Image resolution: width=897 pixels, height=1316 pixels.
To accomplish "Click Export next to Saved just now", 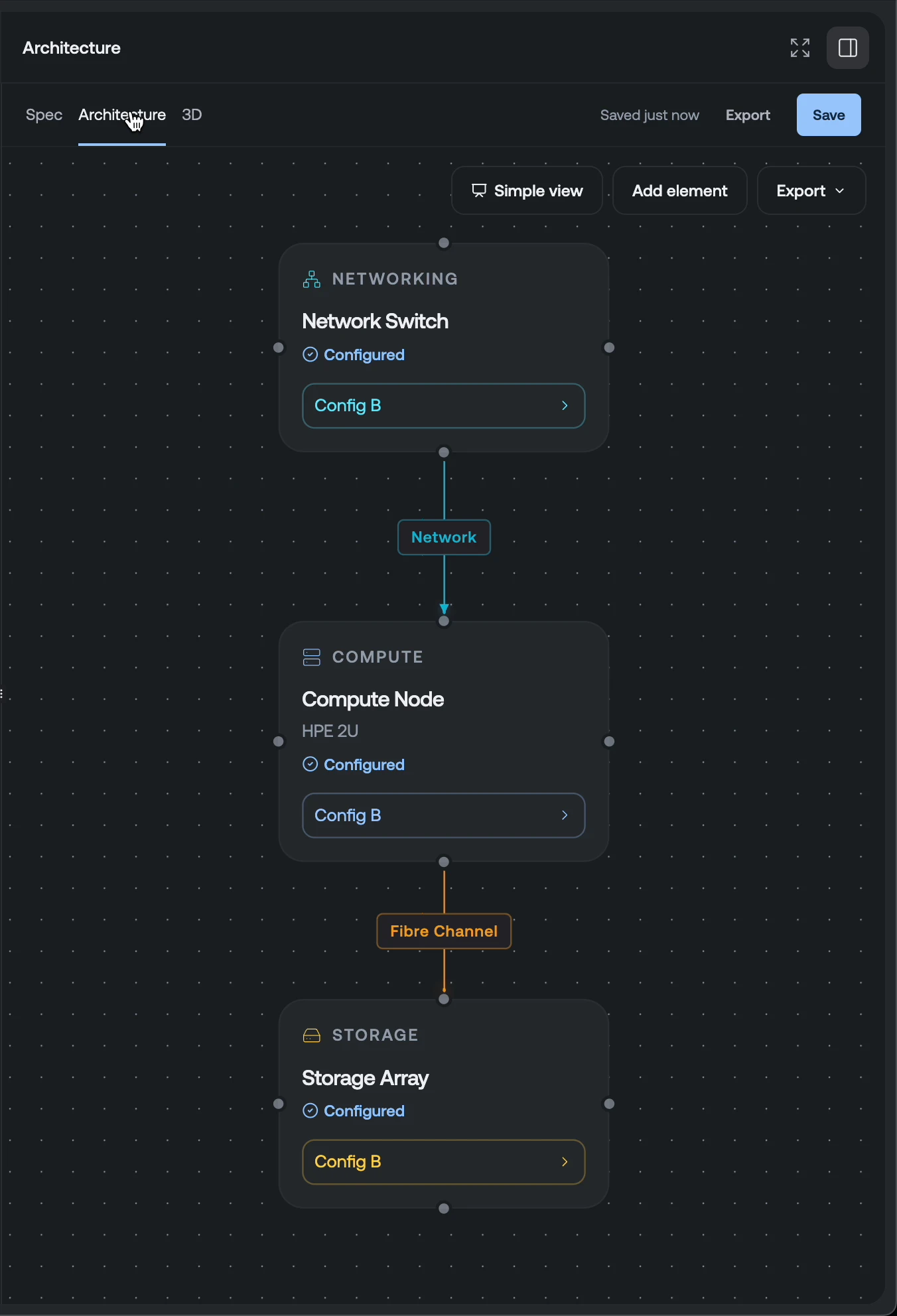I will 748,115.
